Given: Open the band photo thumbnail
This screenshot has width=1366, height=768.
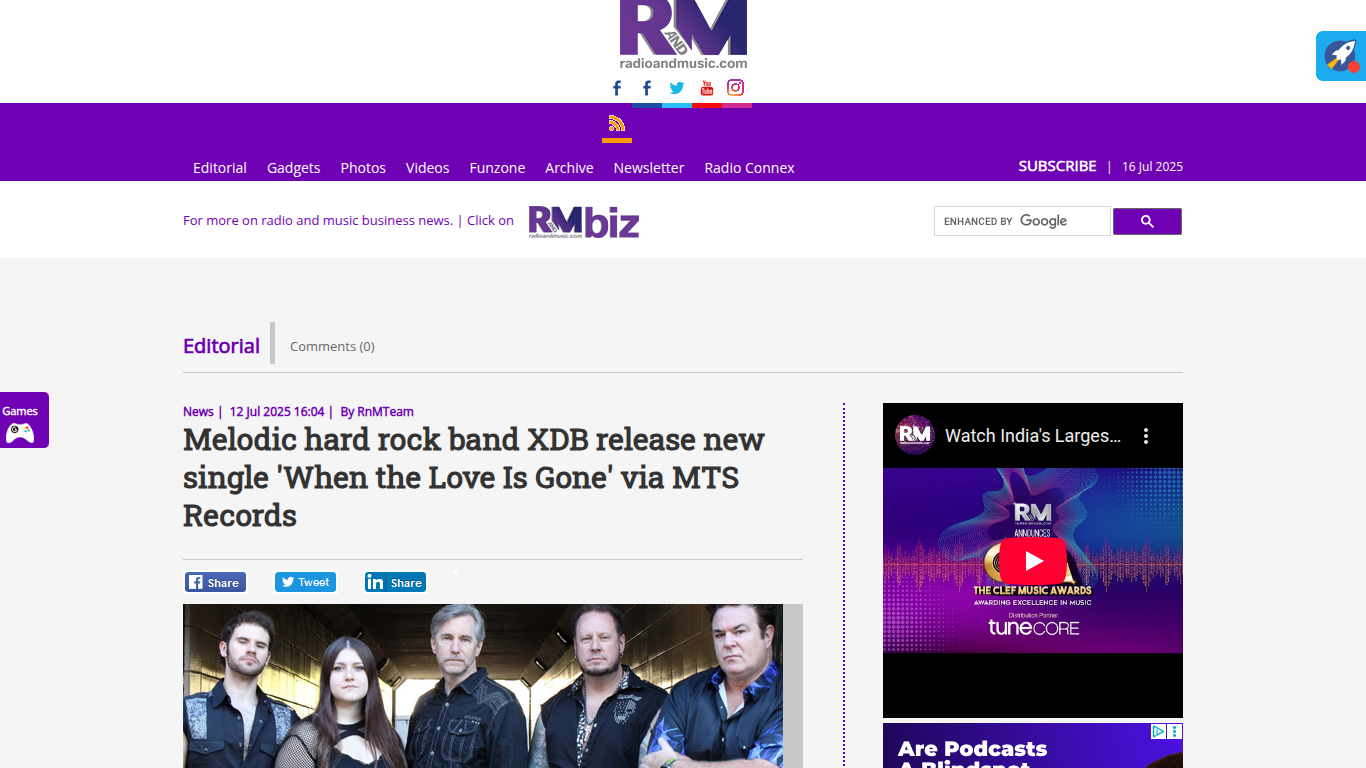Looking at the screenshot, I should coord(483,686).
